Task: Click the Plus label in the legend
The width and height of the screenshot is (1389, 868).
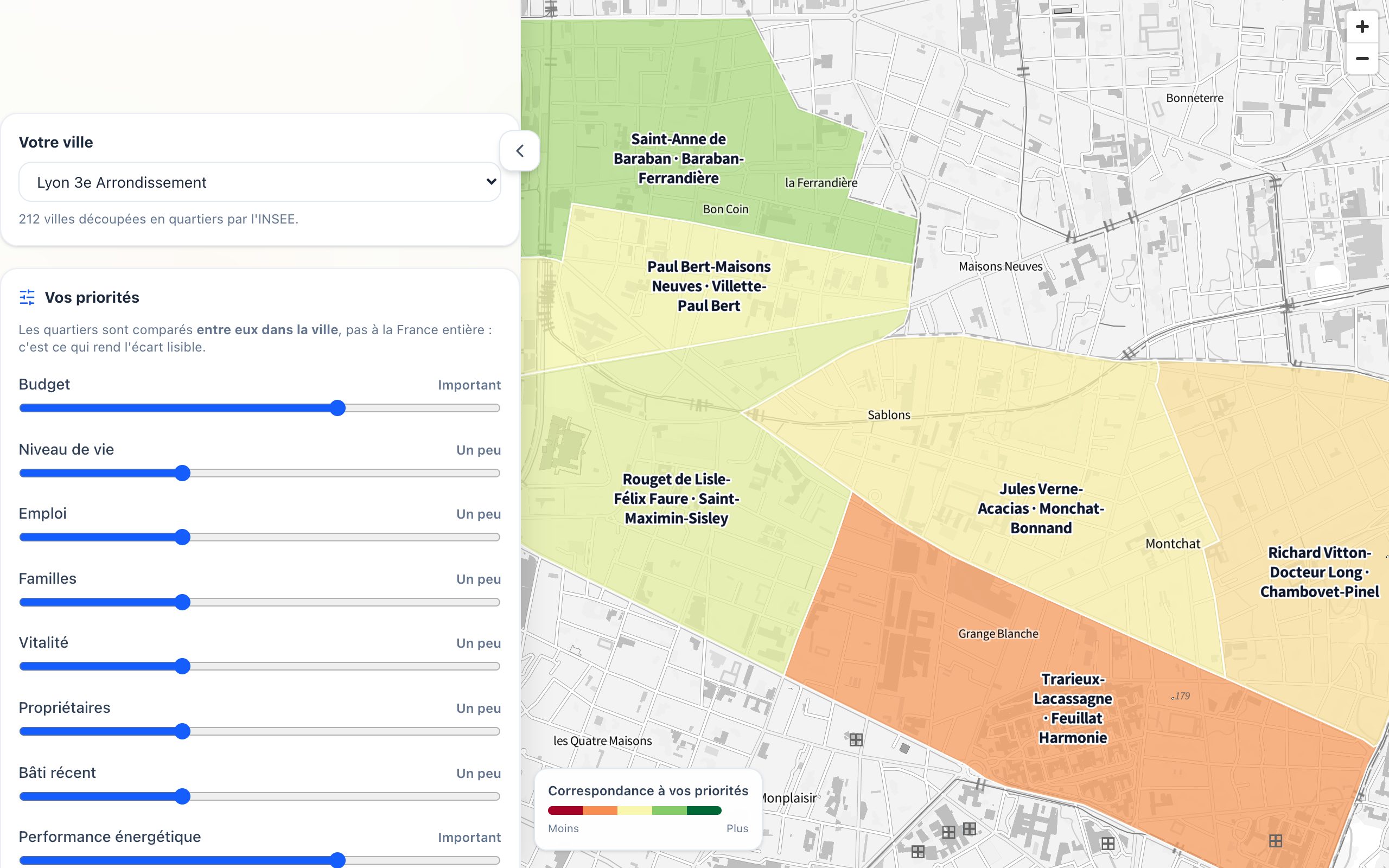Action: (737, 828)
